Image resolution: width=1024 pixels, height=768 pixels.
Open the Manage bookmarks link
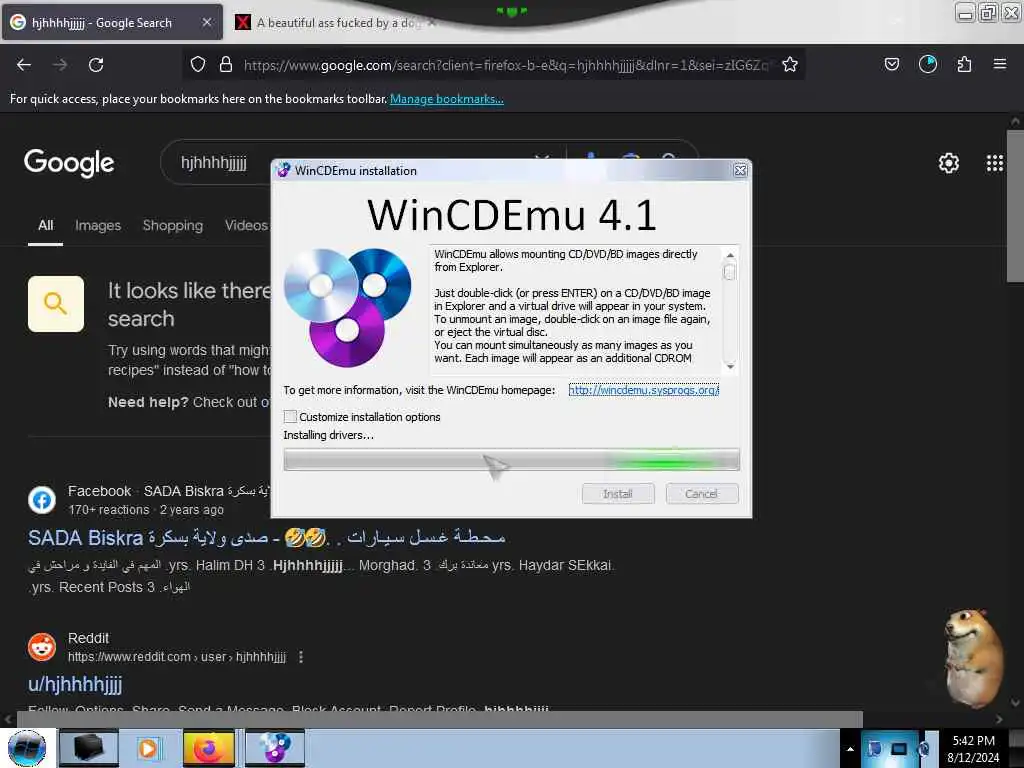pyautogui.click(x=447, y=99)
